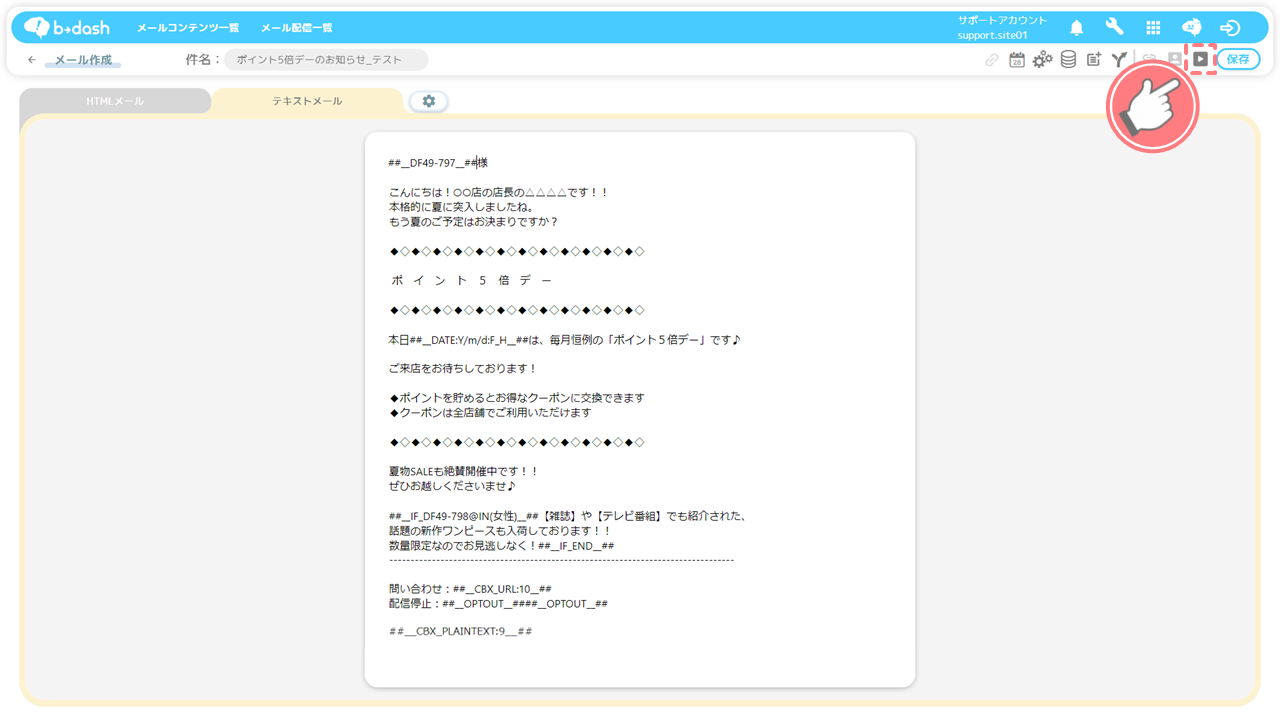The image size is (1280, 720).
Task: Click line ぜひお越しくださいませ♪
Action: click(x=452, y=486)
